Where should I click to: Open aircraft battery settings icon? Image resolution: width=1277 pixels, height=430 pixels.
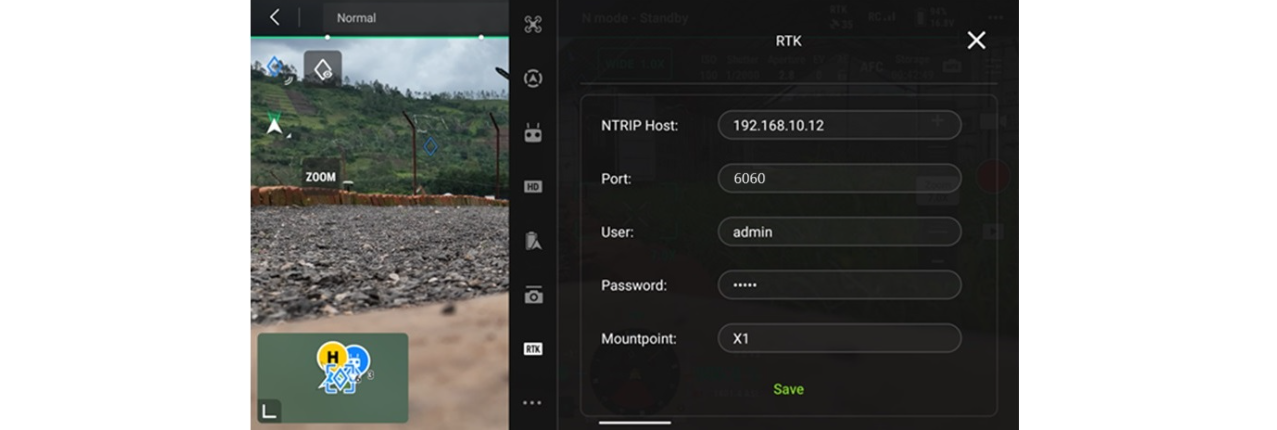click(533, 241)
